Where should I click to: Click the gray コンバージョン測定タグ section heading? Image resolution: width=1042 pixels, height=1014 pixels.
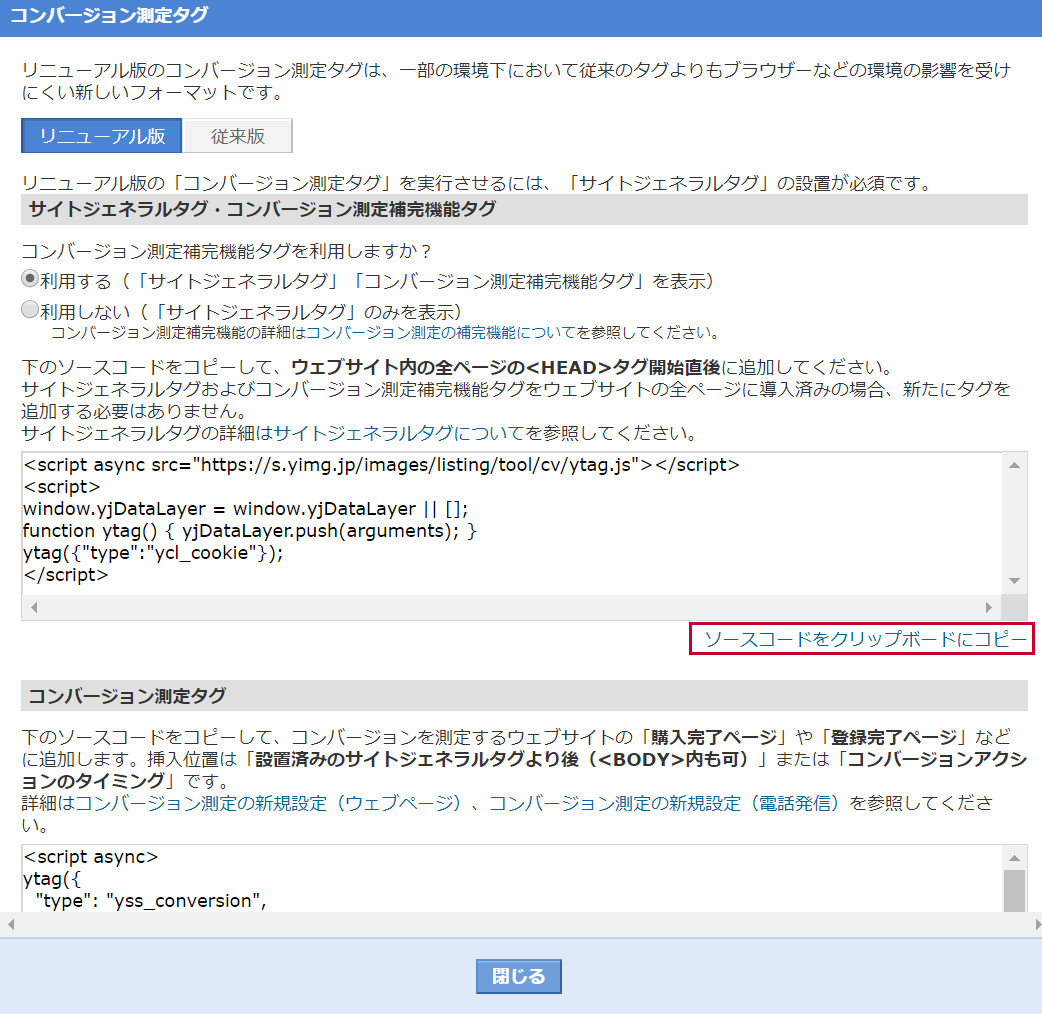point(127,696)
